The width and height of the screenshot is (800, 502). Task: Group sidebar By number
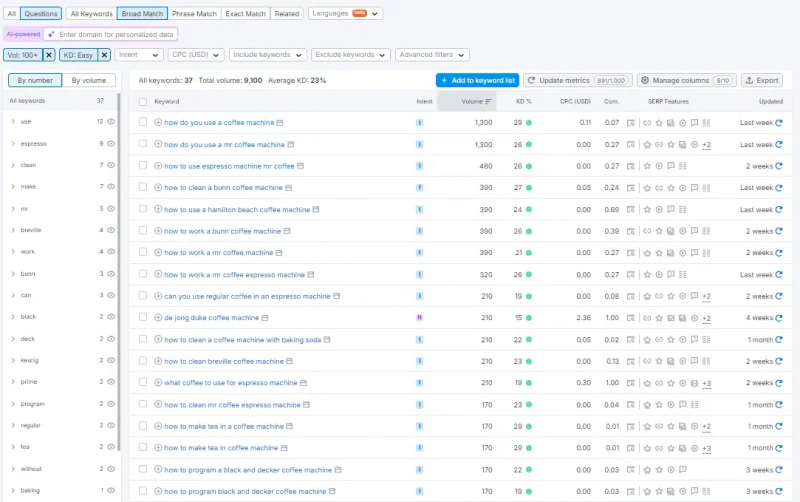(35, 80)
